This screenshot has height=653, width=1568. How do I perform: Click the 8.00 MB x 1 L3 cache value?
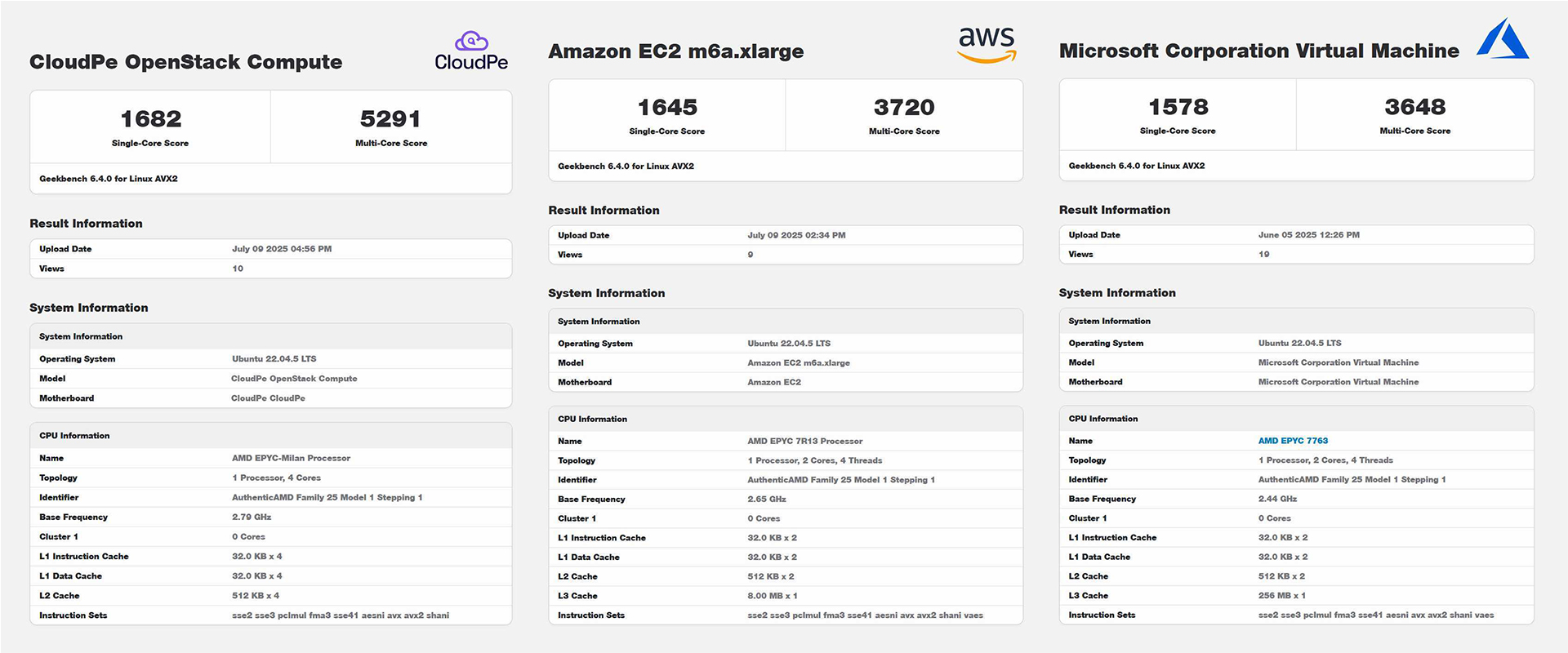(772, 596)
